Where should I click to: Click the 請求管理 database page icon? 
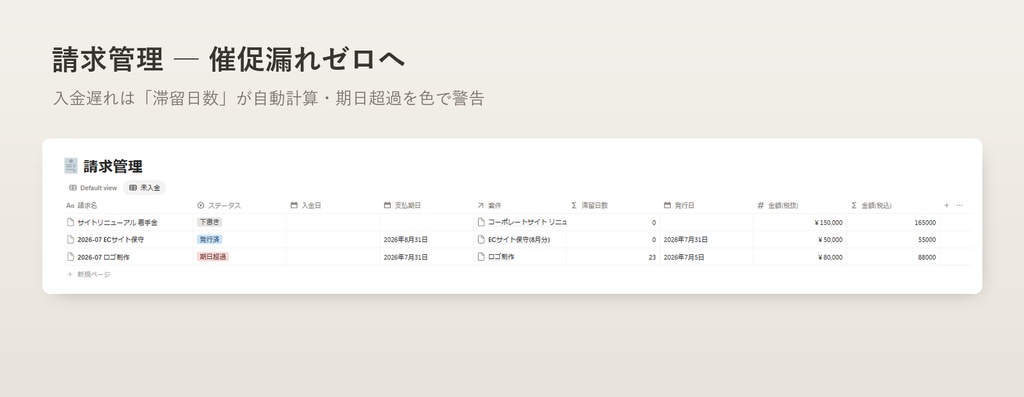coord(71,166)
